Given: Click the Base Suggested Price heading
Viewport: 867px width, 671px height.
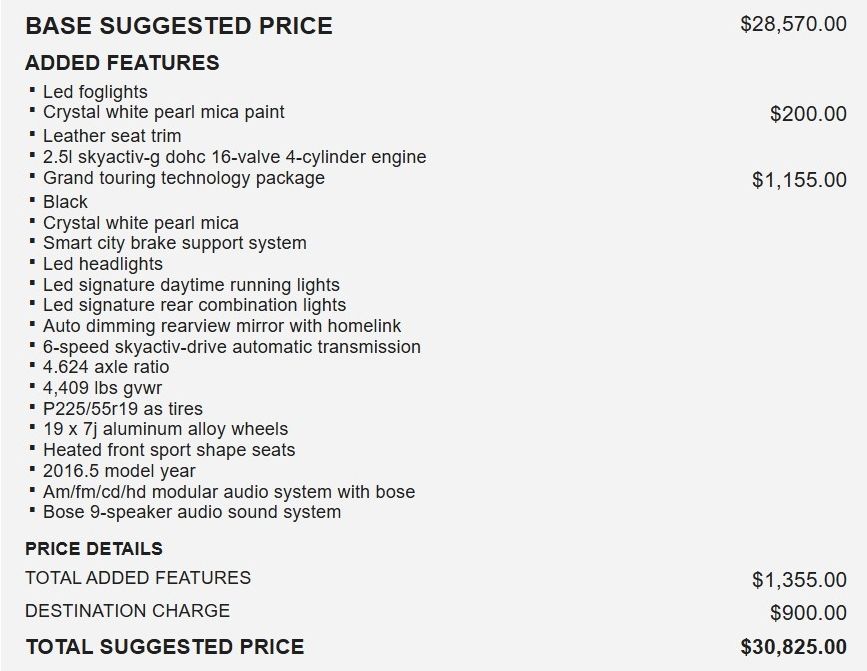Looking at the screenshot, I should click(179, 26).
